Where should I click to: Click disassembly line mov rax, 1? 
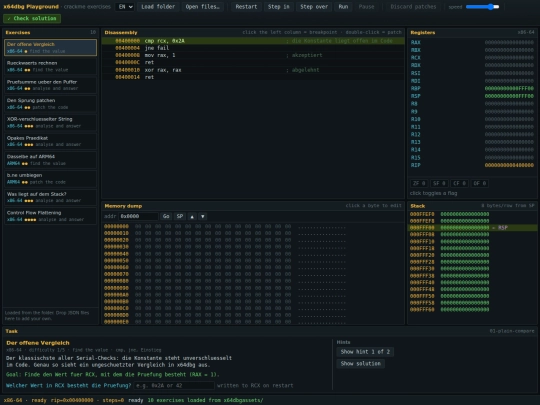(x=253, y=55)
